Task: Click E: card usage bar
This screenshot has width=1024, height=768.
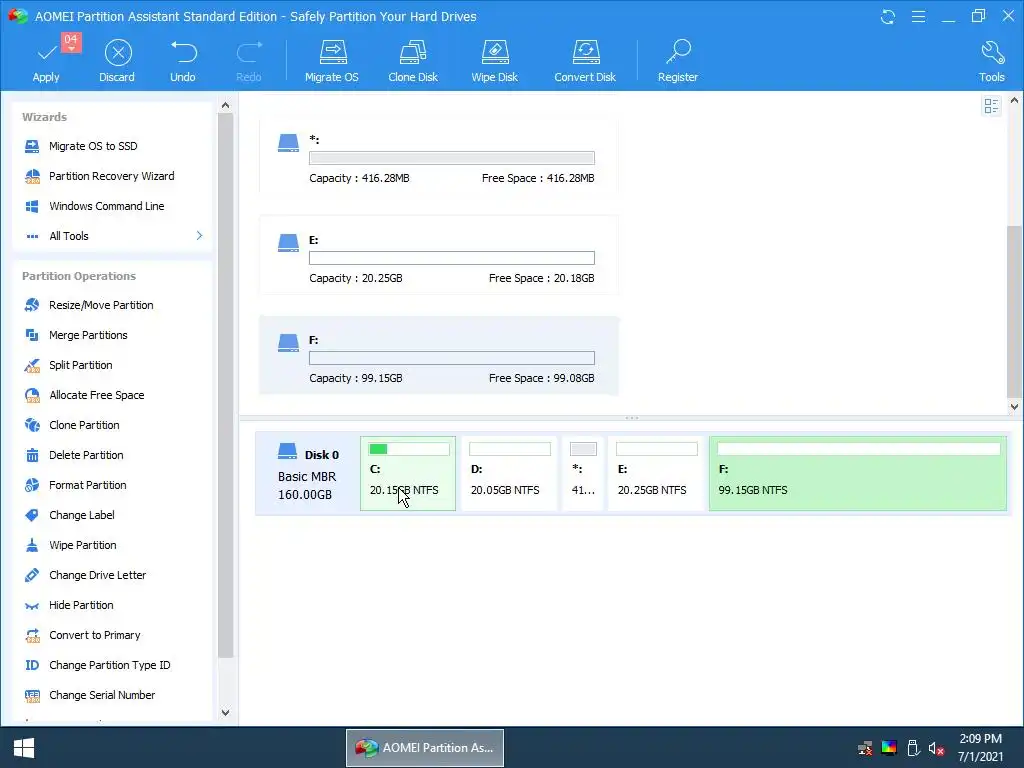Action: (452, 258)
